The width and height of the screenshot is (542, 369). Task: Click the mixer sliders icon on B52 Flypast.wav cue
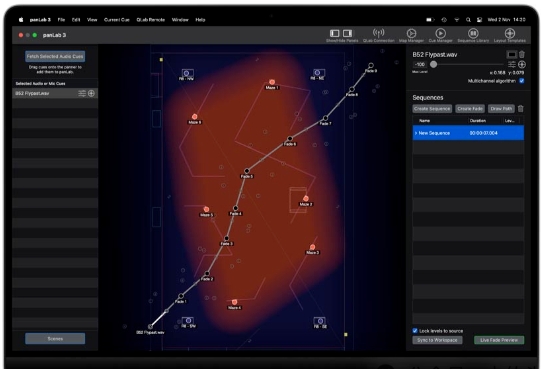tap(82, 93)
